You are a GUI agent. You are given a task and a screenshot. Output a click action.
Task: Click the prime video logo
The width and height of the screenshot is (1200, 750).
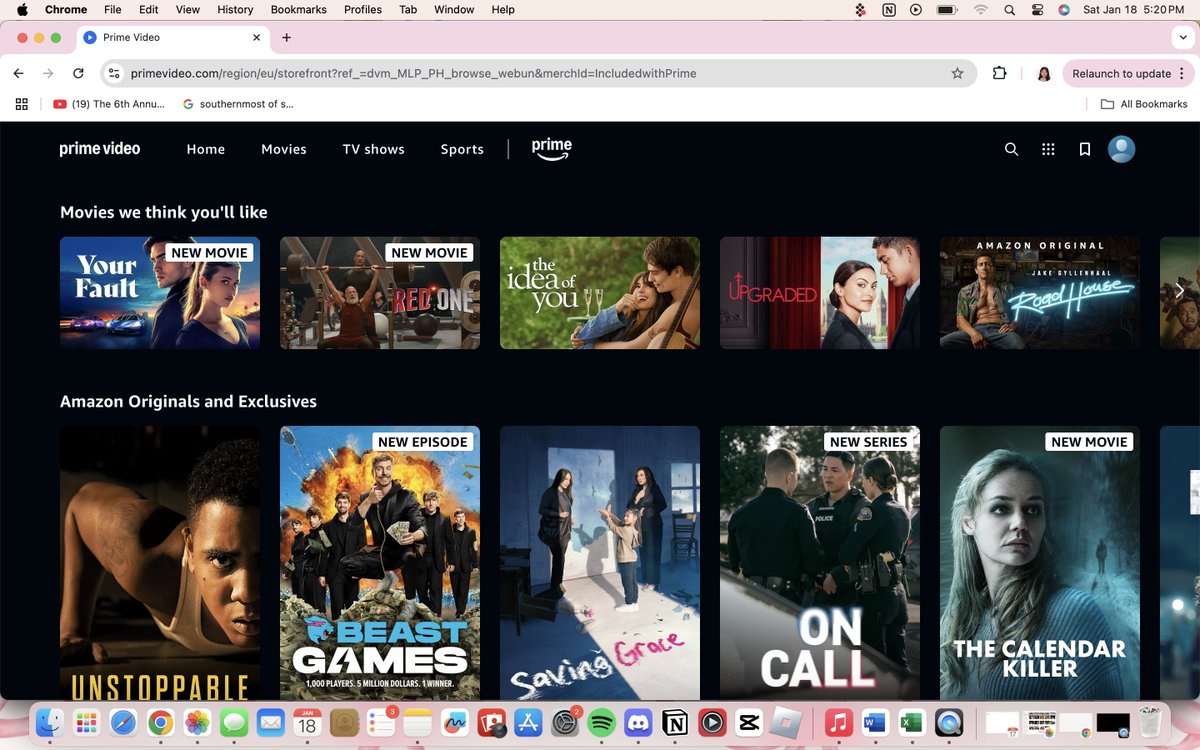tap(100, 149)
